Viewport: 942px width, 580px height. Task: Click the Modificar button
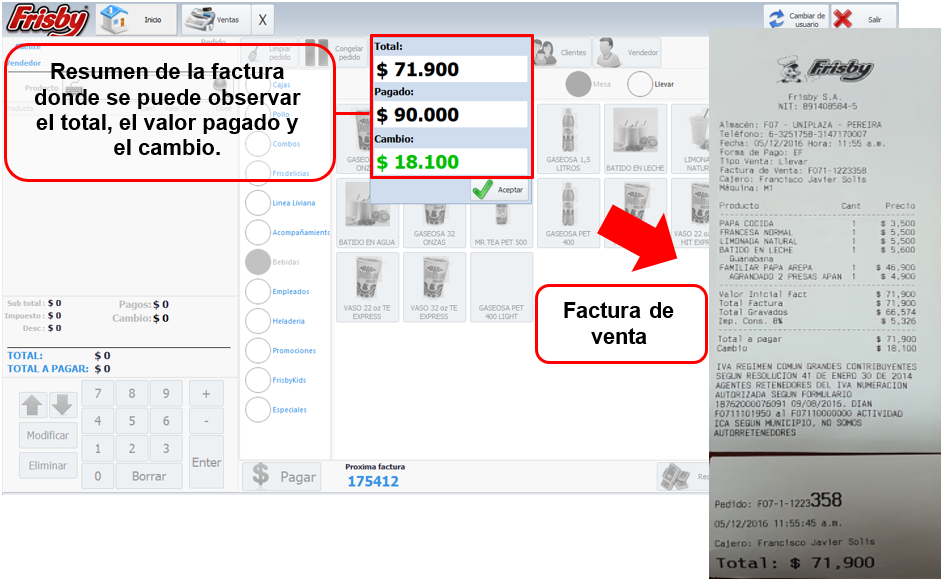coord(48,435)
